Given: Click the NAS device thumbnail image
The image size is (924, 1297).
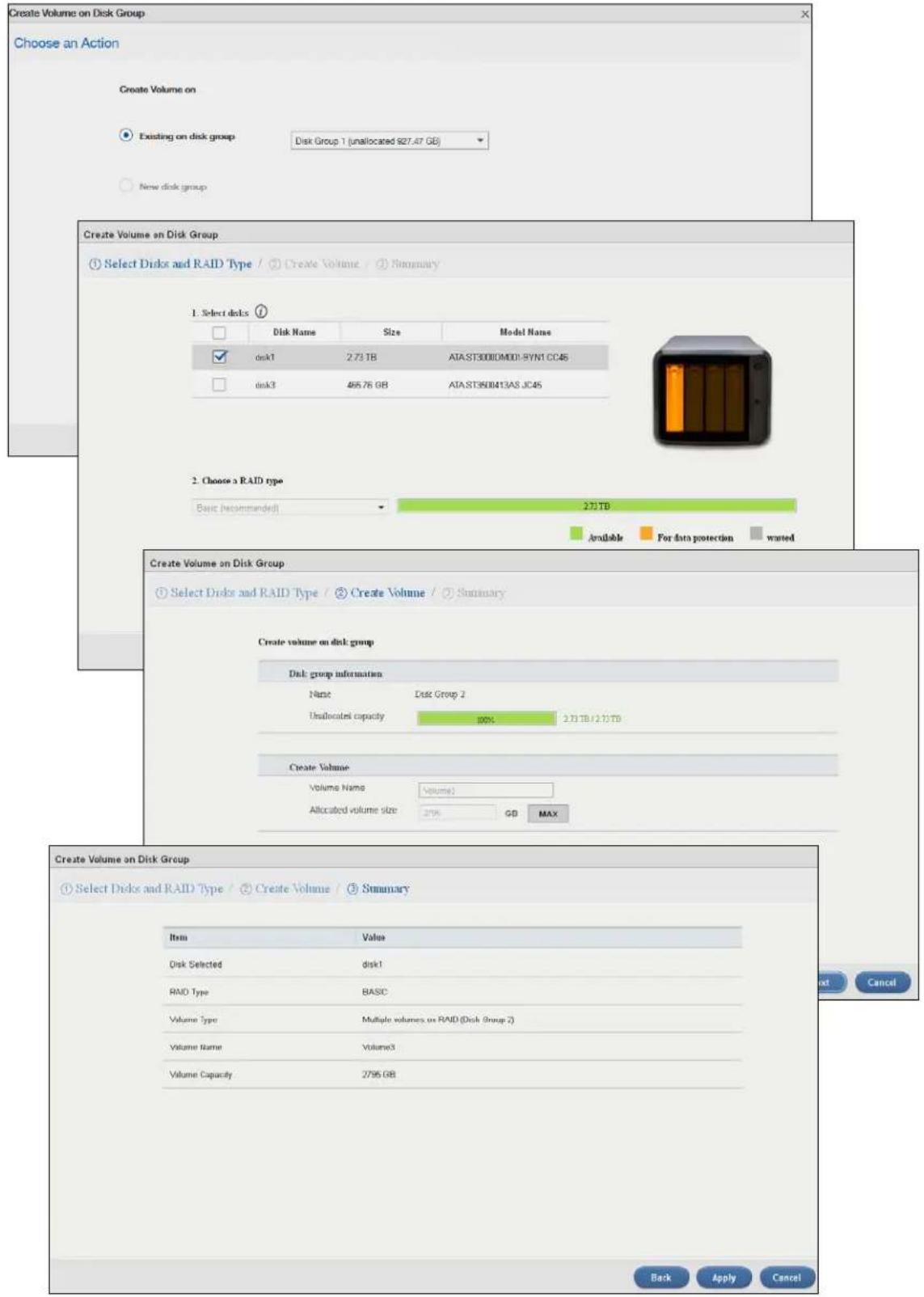Looking at the screenshot, I should pos(711,391).
